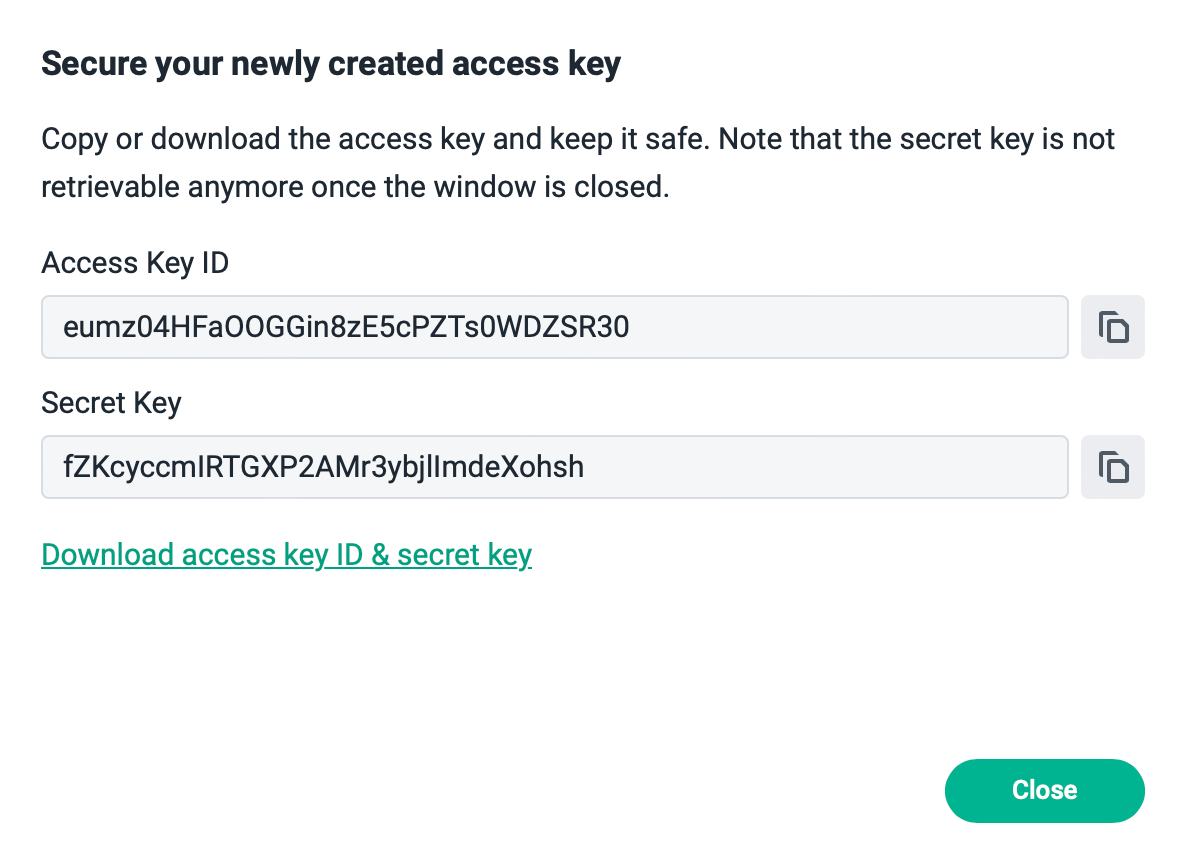Image resolution: width=1186 pixels, height=844 pixels.
Task: Select the key value starting with eumz04HF
Action: pyautogui.click(x=346, y=327)
